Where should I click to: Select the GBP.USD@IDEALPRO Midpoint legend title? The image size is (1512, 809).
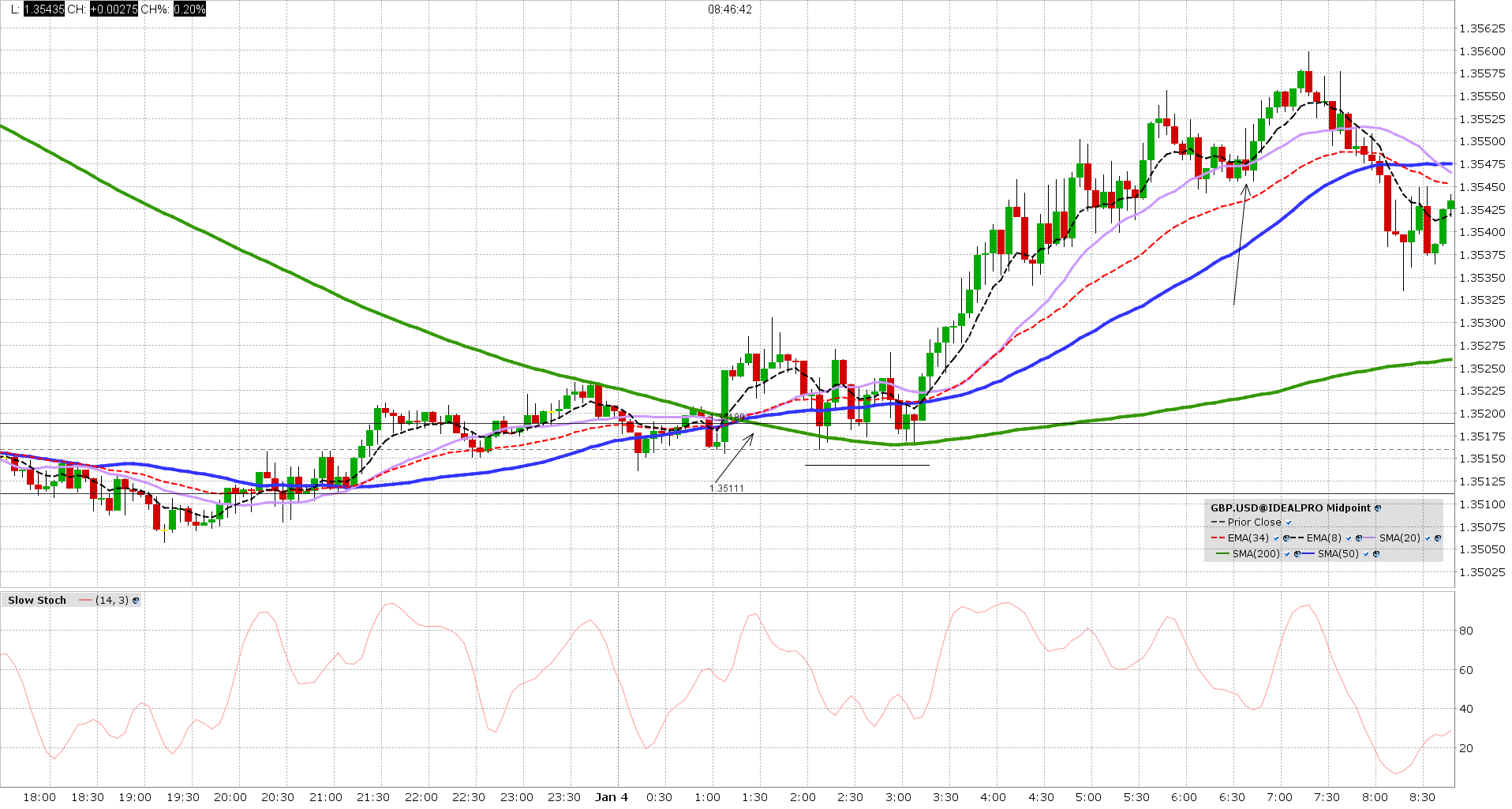pyautogui.click(x=1291, y=508)
